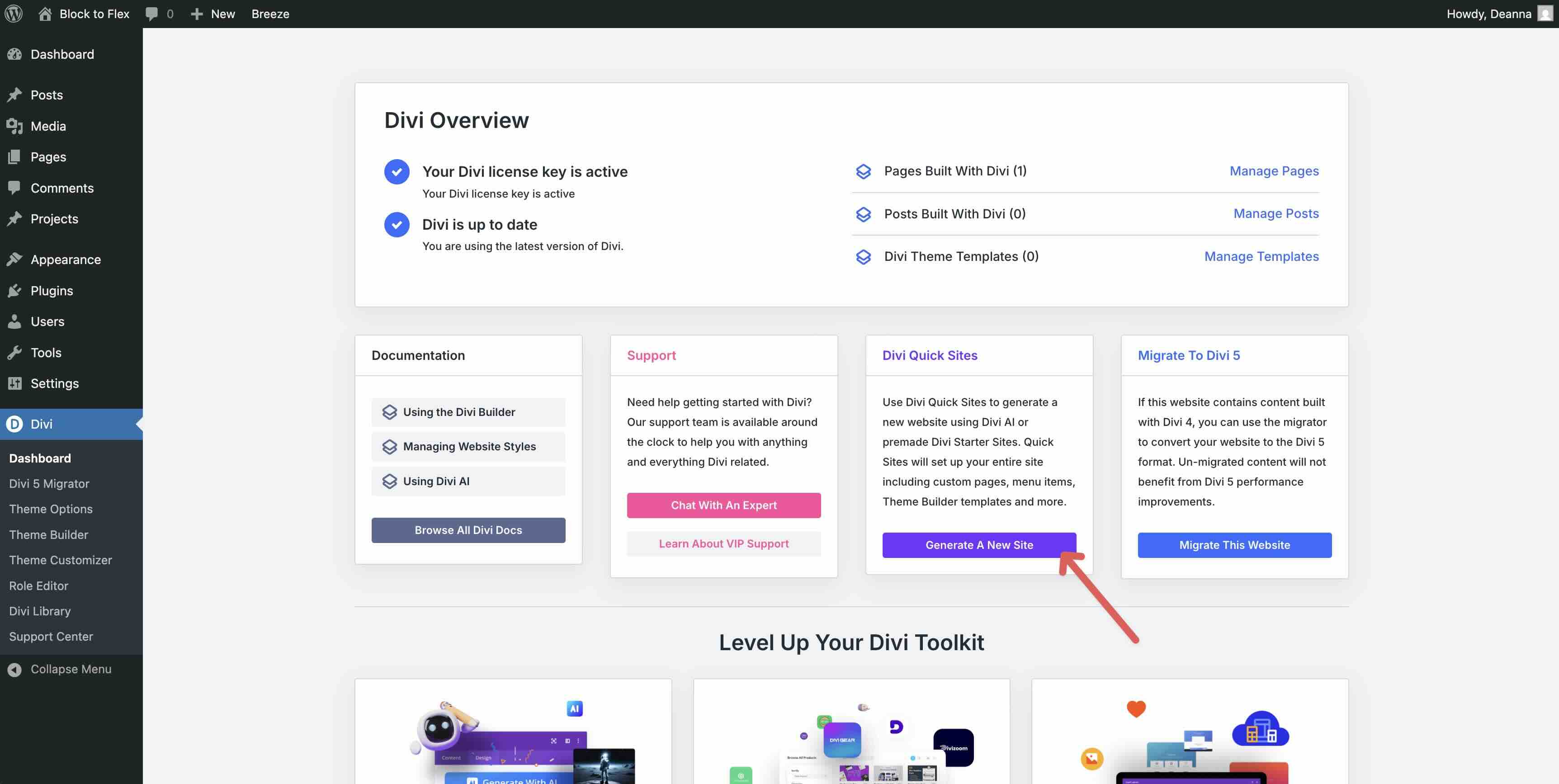
Task: Click Chat With An Expert
Action: (x=724, y=505)
